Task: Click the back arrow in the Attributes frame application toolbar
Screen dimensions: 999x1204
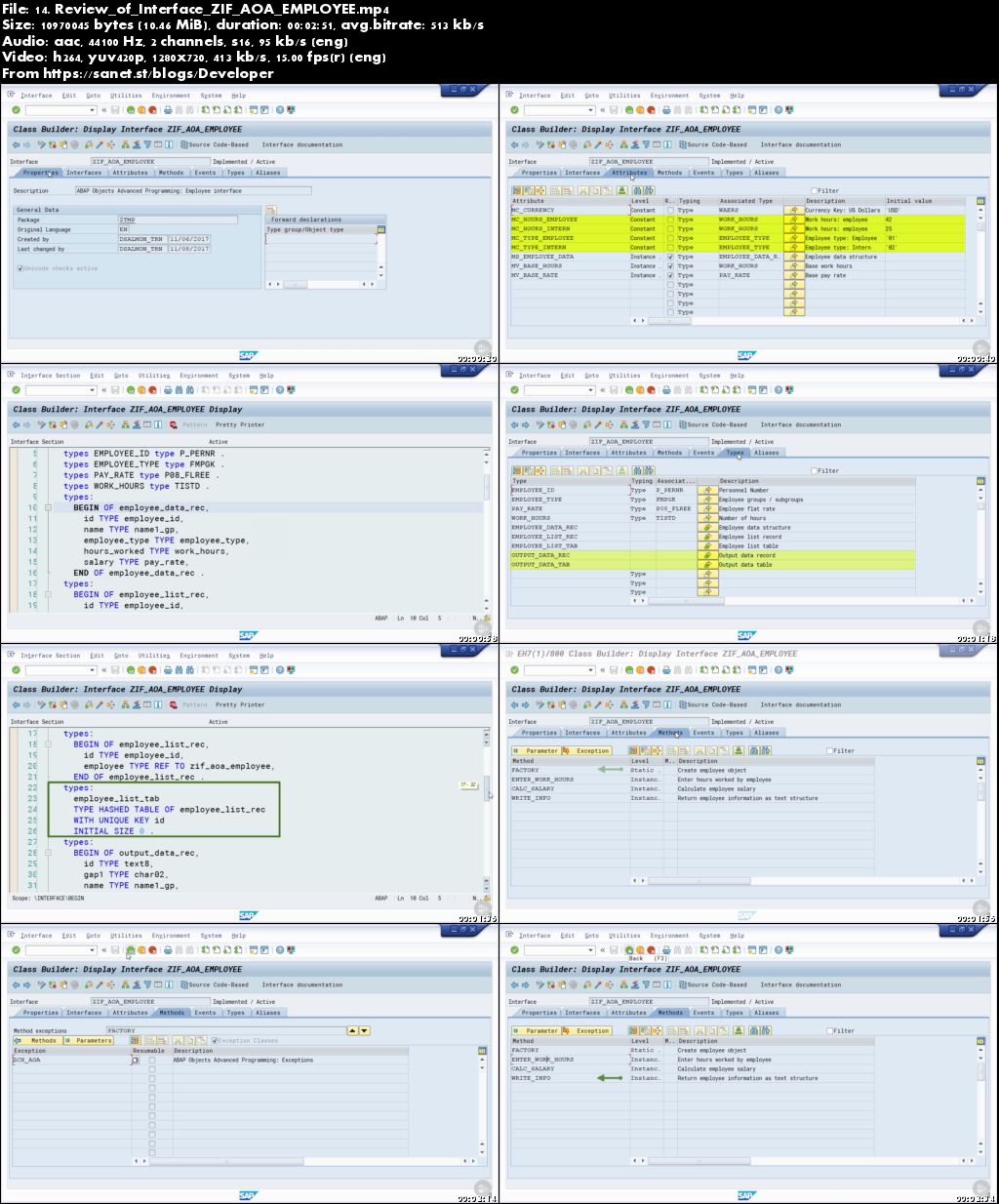Action: tap(514, 144)
